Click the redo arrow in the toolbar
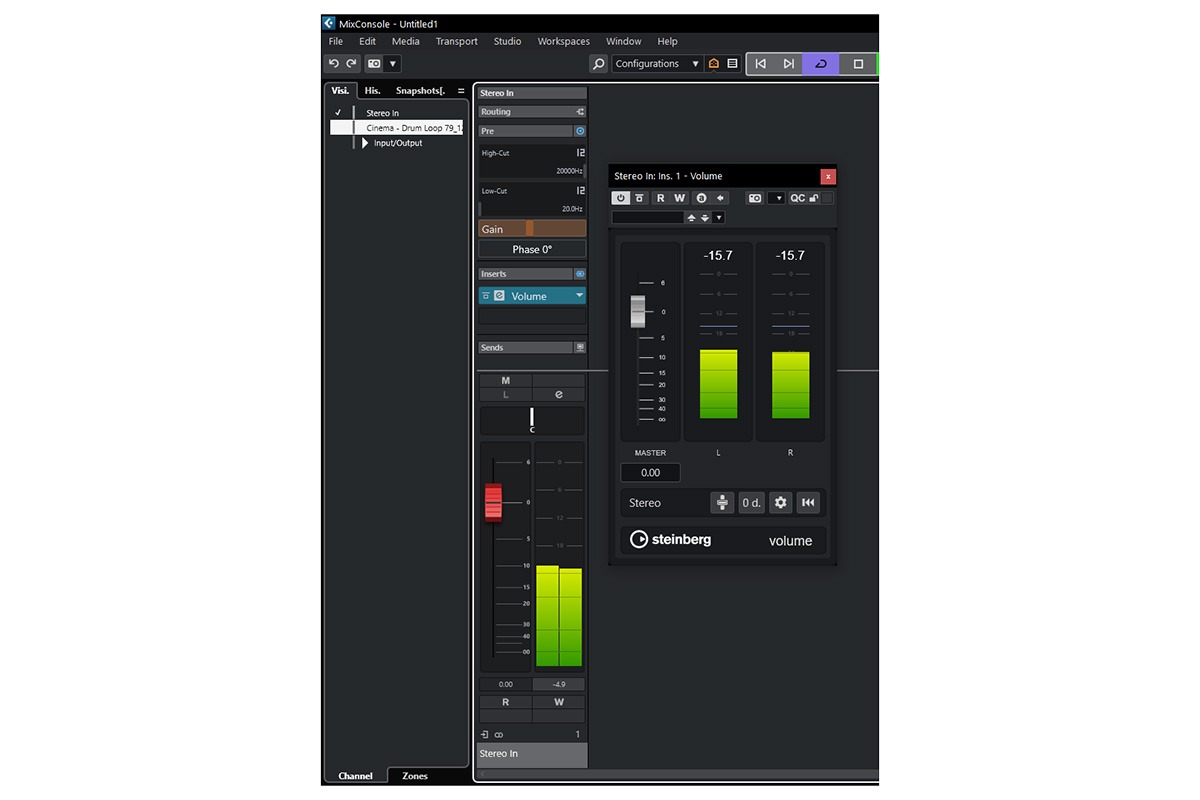The image size is (1200, 800). point(351,63)
